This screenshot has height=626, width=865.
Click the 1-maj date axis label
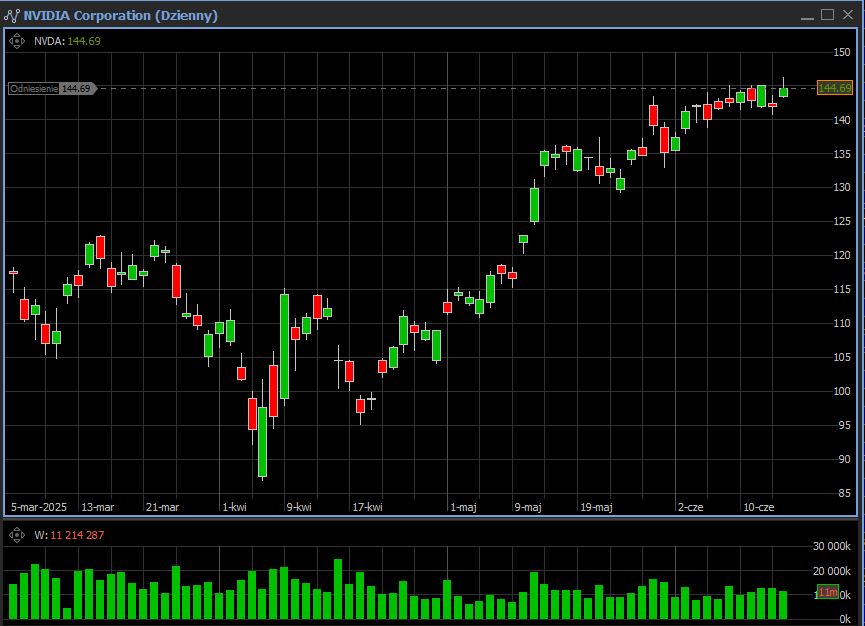click(x=463, y=507)
